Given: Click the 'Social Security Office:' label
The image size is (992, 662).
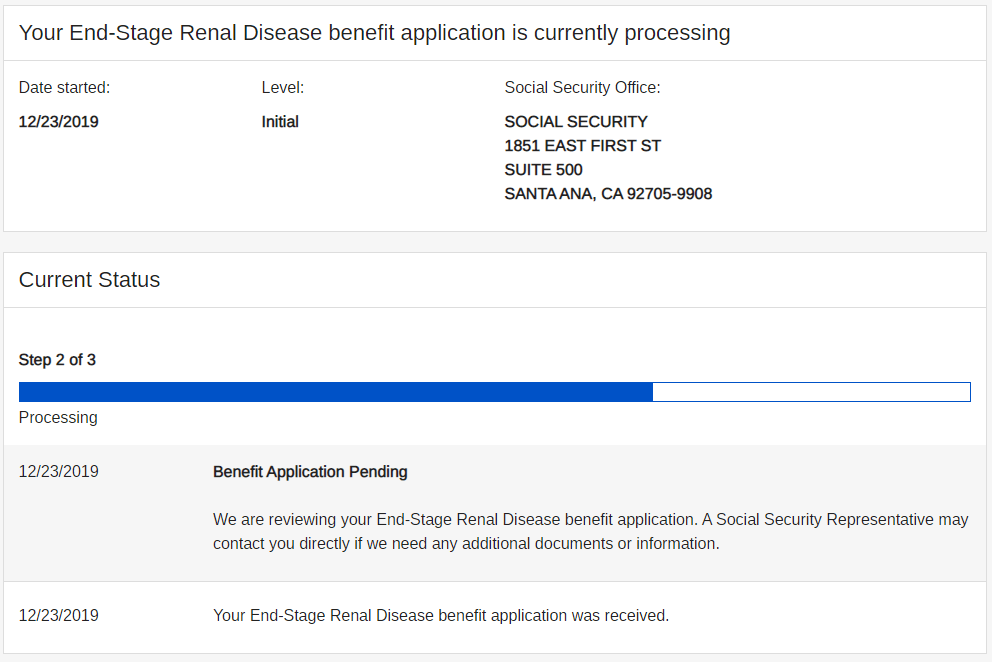Looking at the screenshot, I should pos(582,88).
